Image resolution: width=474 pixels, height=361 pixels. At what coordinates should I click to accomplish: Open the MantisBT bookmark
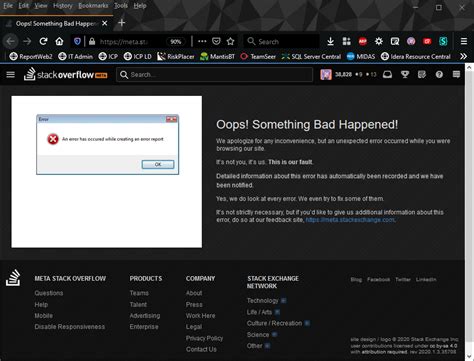217,56
